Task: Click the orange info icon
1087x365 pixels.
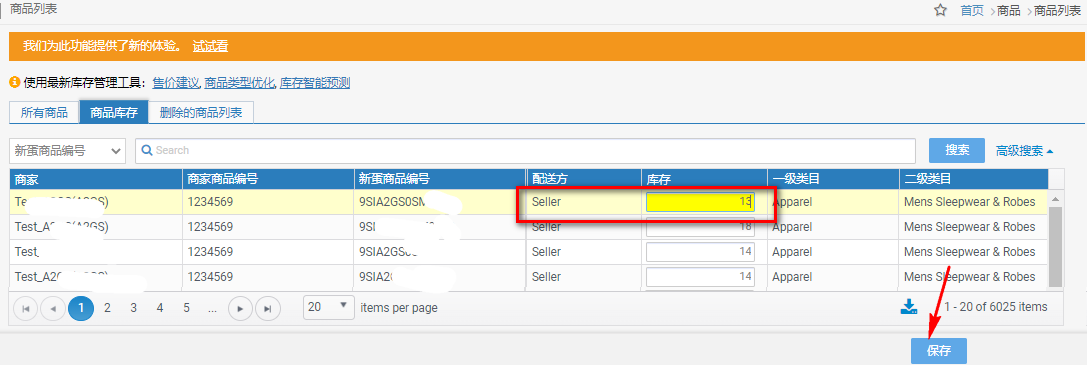Action: (x=15, y=82)
